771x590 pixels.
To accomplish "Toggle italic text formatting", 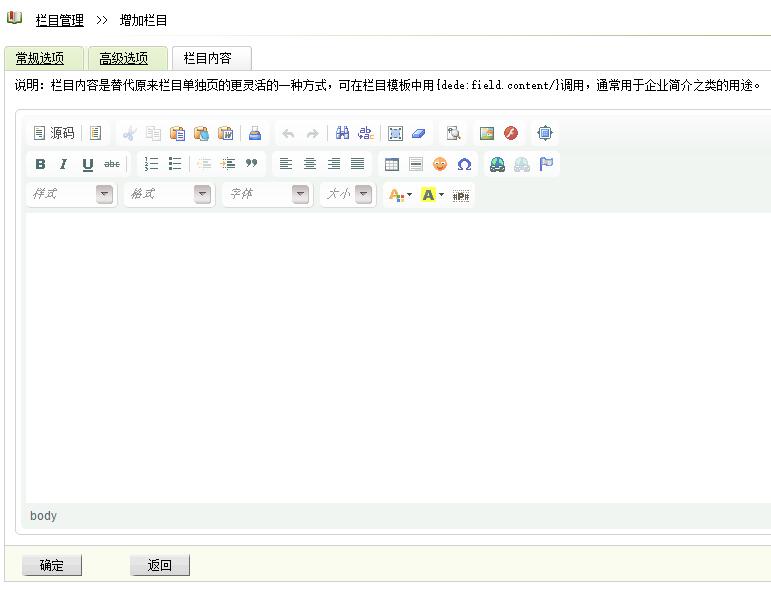I will [x=63, y=164].
